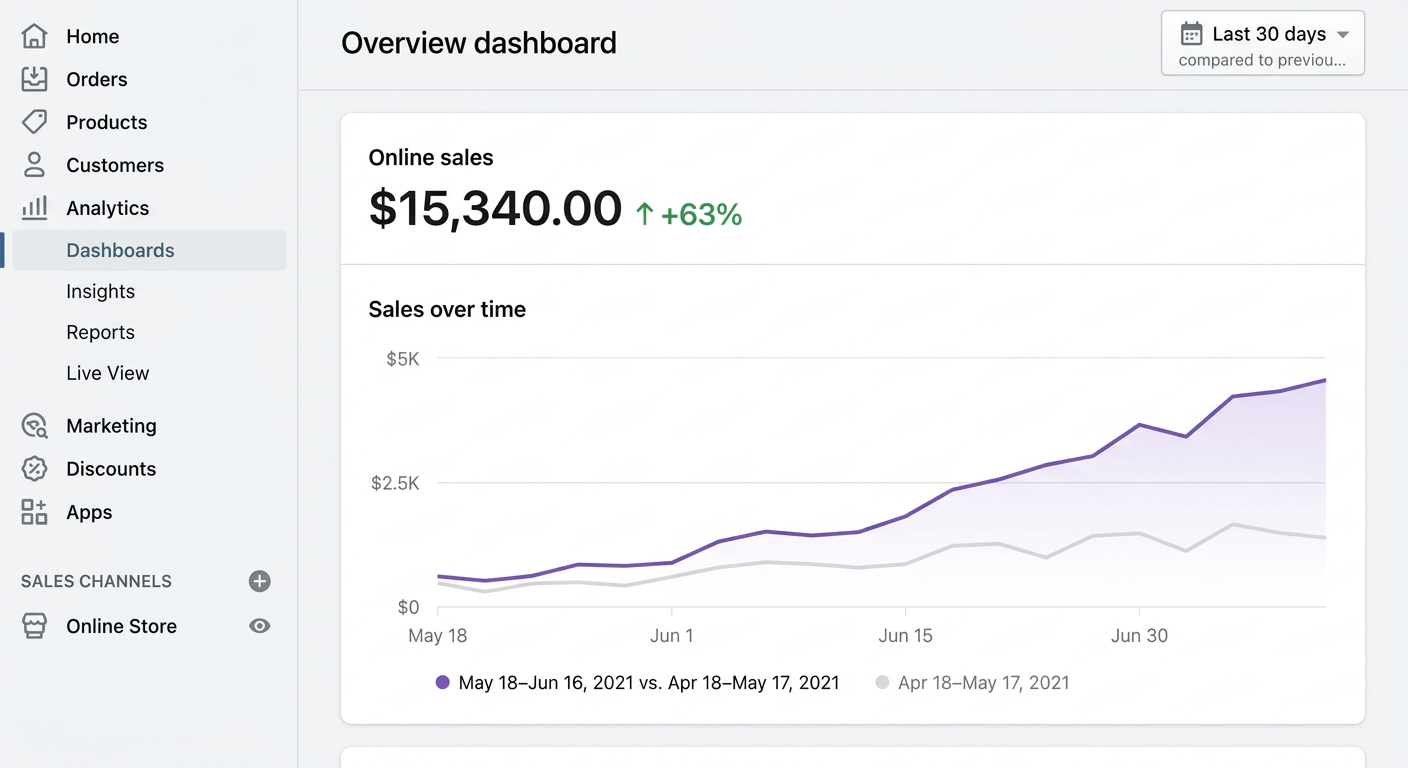
Task: Open Marketing via the target icon
Action: (x=34, y=426)
